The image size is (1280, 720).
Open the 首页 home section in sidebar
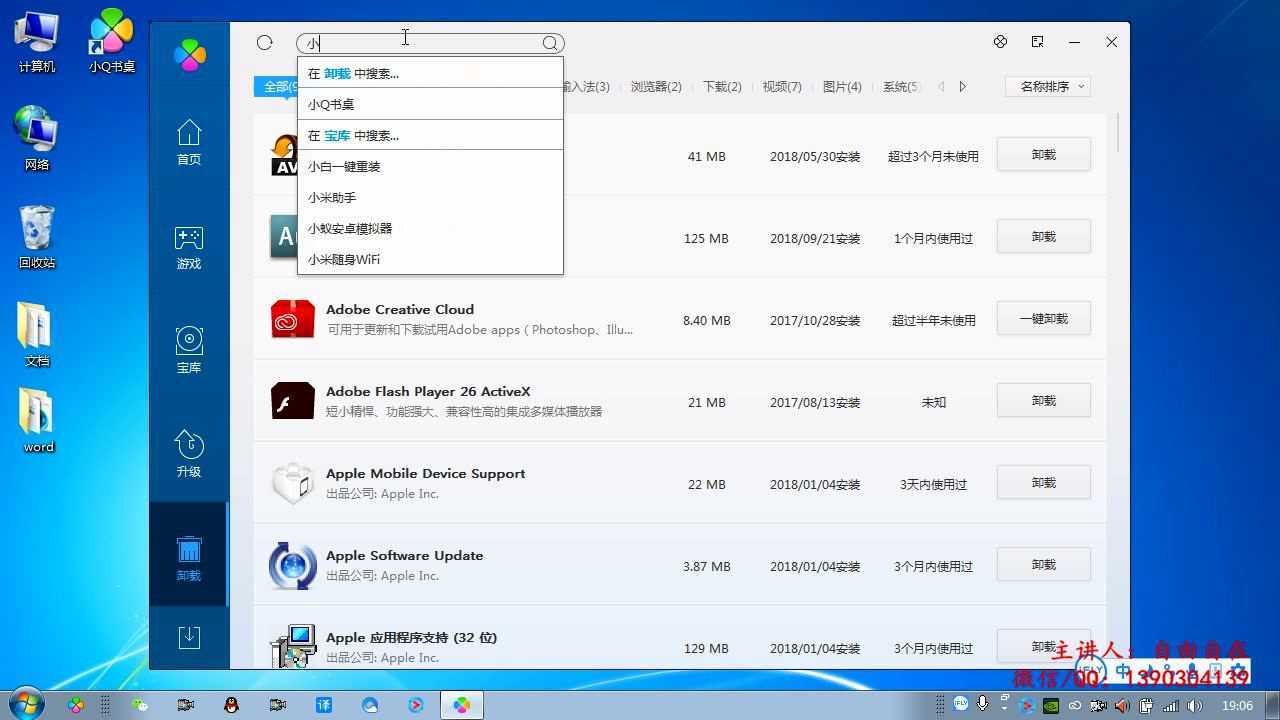click(189, 142)
